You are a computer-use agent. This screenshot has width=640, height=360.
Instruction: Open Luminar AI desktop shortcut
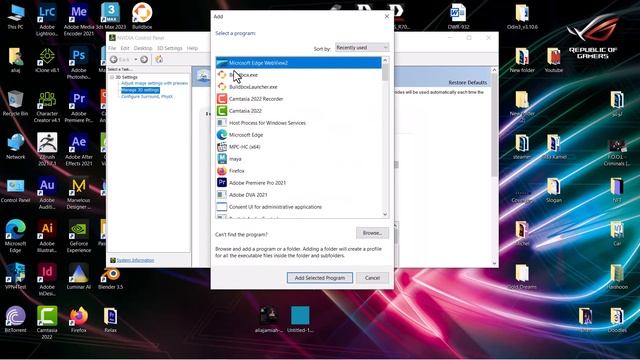79,277
